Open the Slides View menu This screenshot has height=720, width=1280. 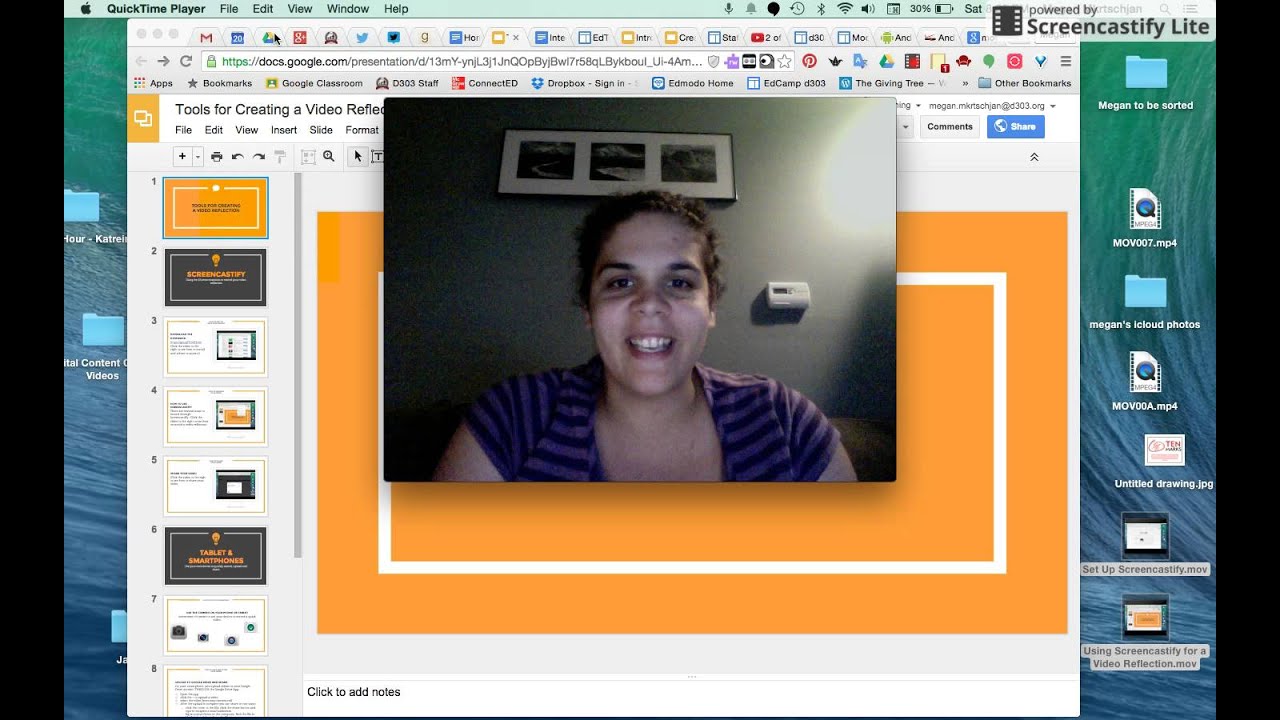246,130
